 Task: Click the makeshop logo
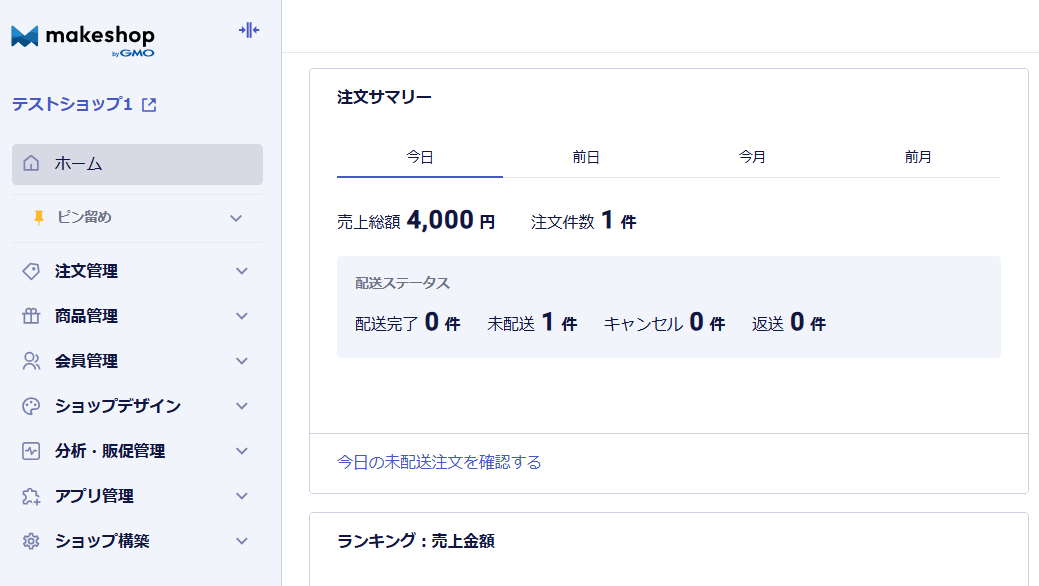(83, 40)
